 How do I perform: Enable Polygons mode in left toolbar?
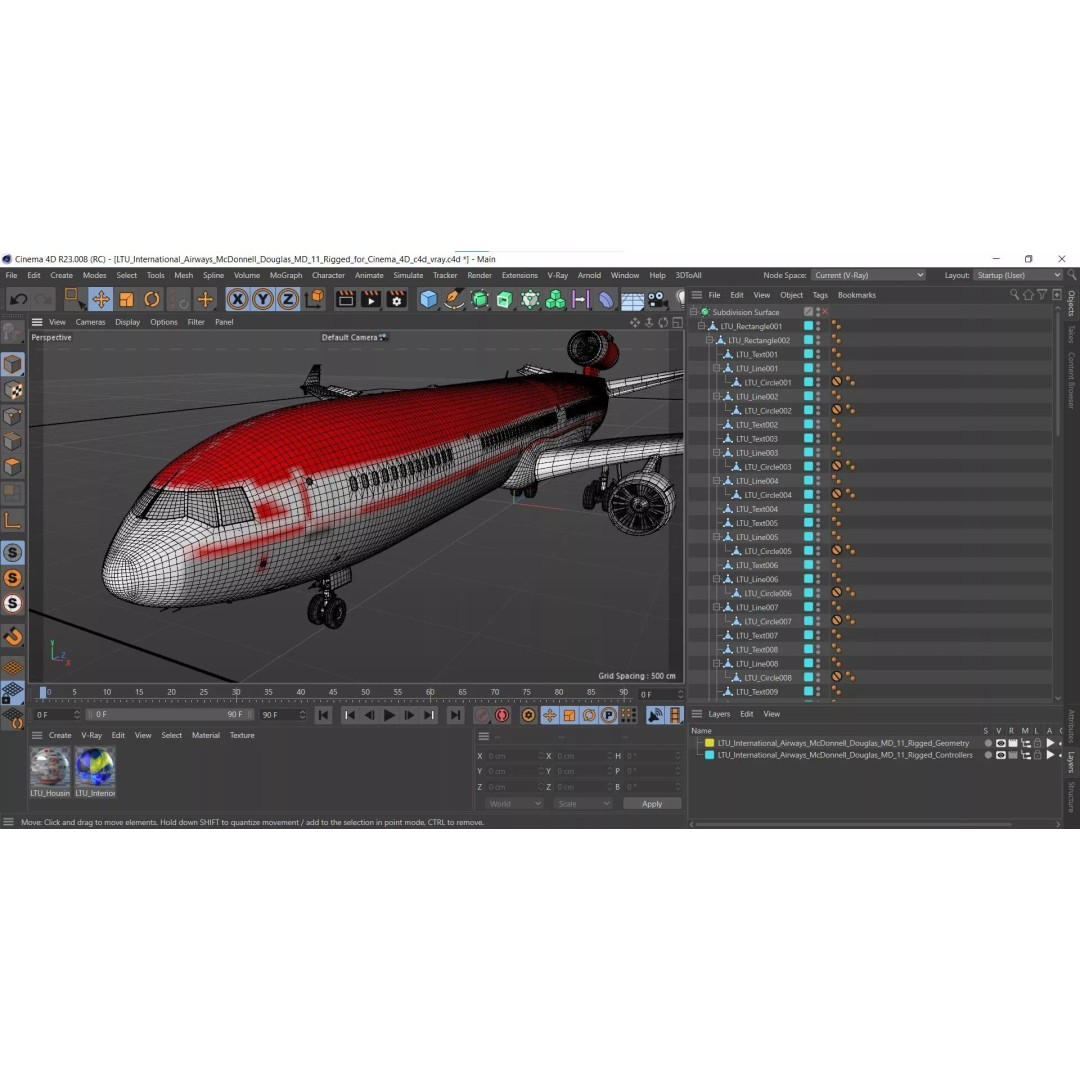pos(12,467)
